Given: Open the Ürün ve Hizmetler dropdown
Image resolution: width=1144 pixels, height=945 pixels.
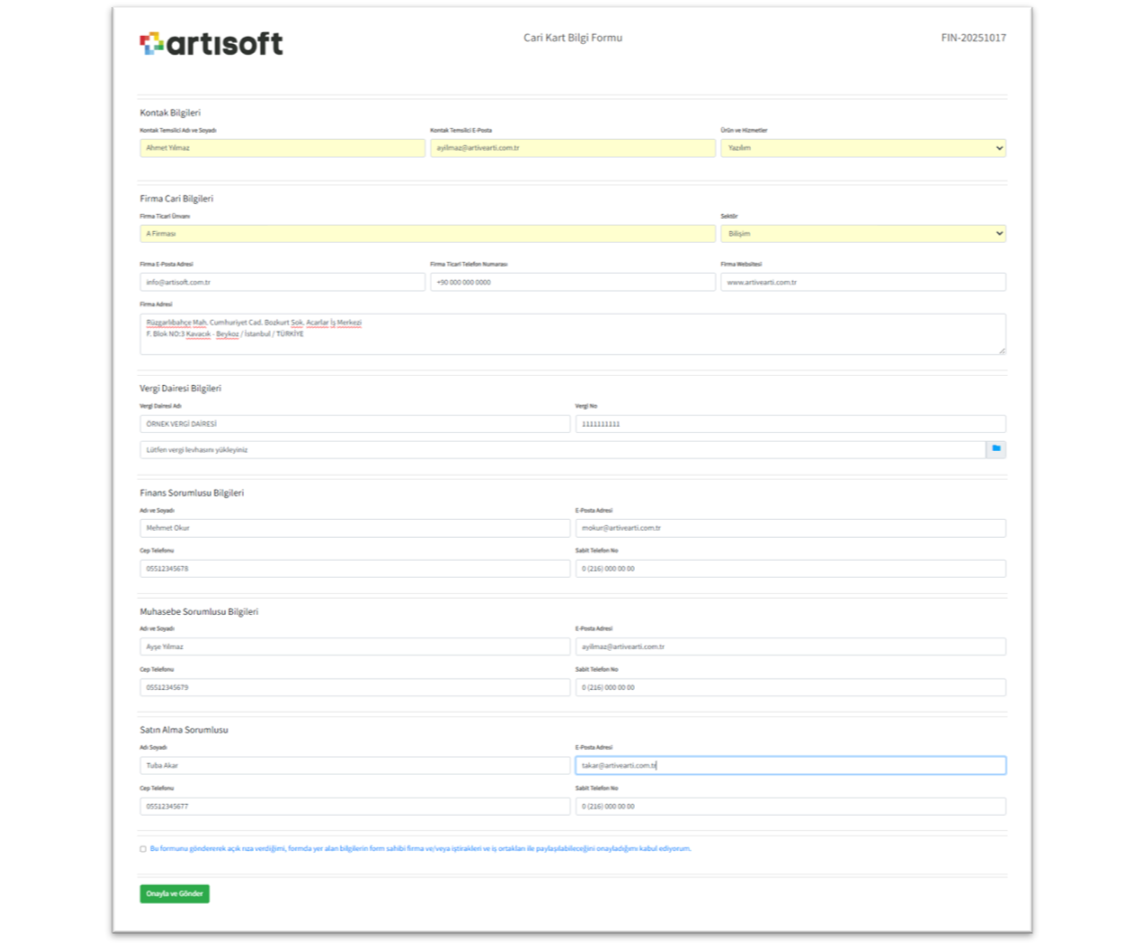Looking at the screenshot, I should click(x=862, y=148).
